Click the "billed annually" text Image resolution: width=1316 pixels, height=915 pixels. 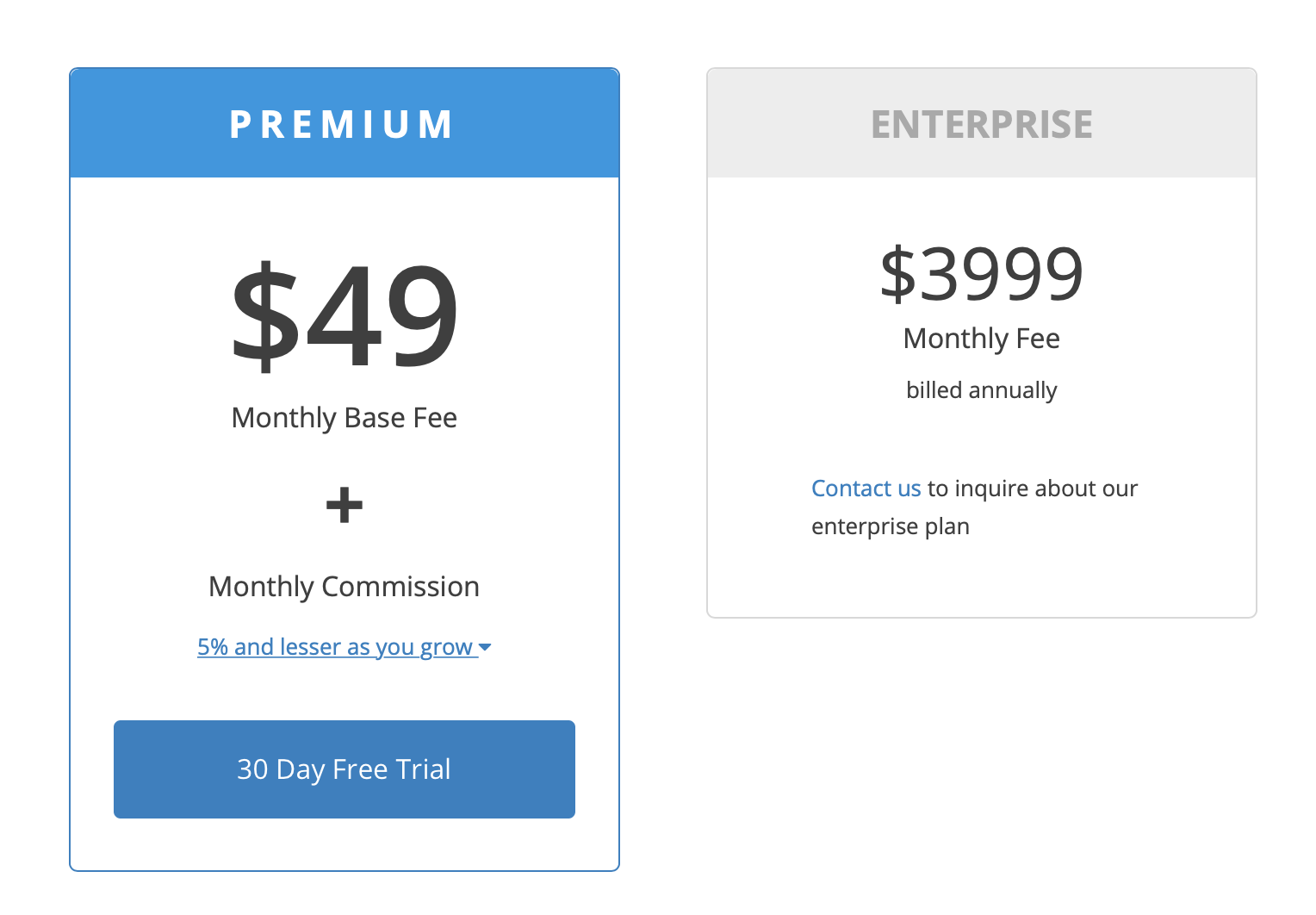coord(981,389)
